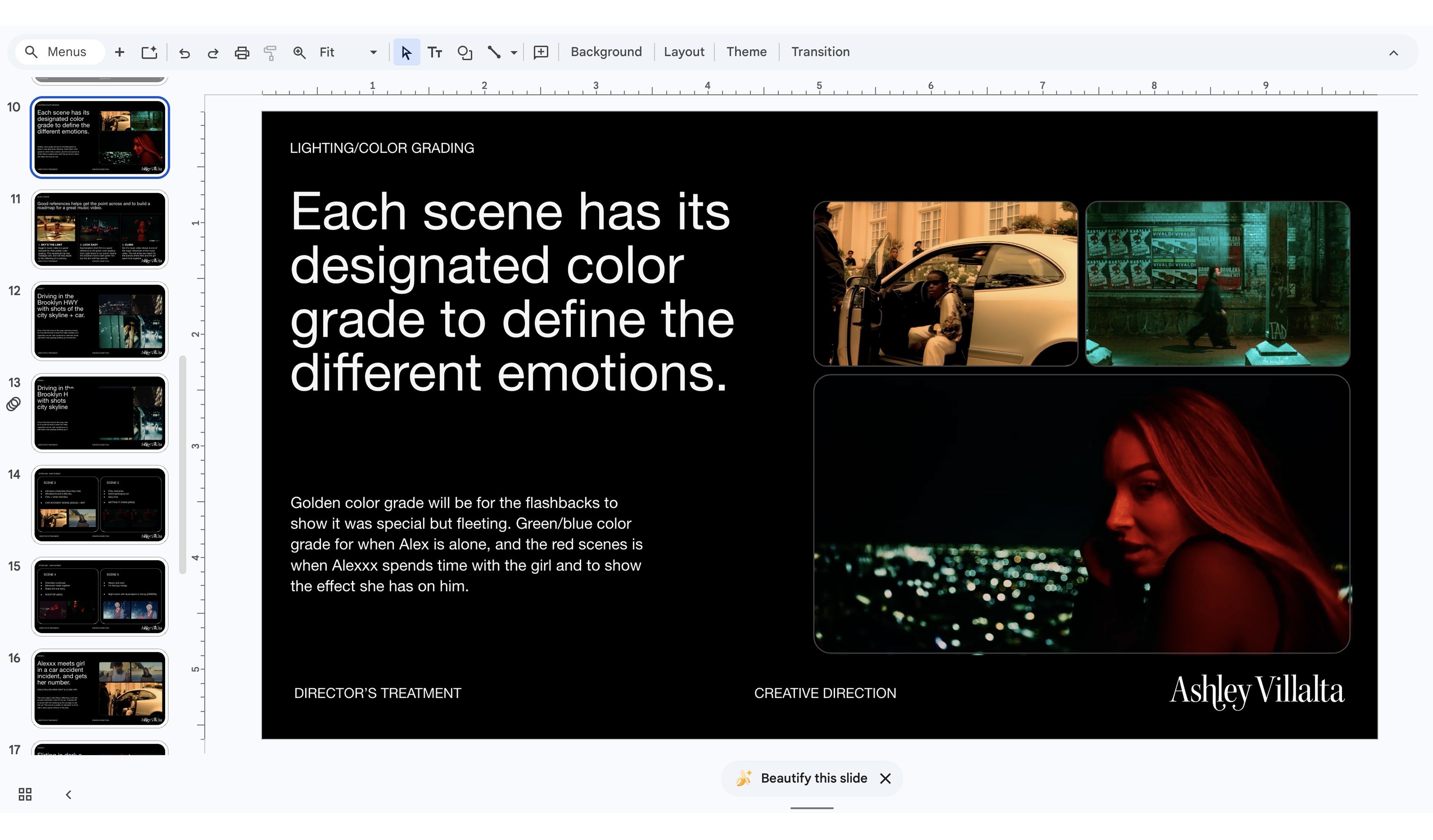Click the new slide plus icon
1433x840 pixels.
(119, 52)
